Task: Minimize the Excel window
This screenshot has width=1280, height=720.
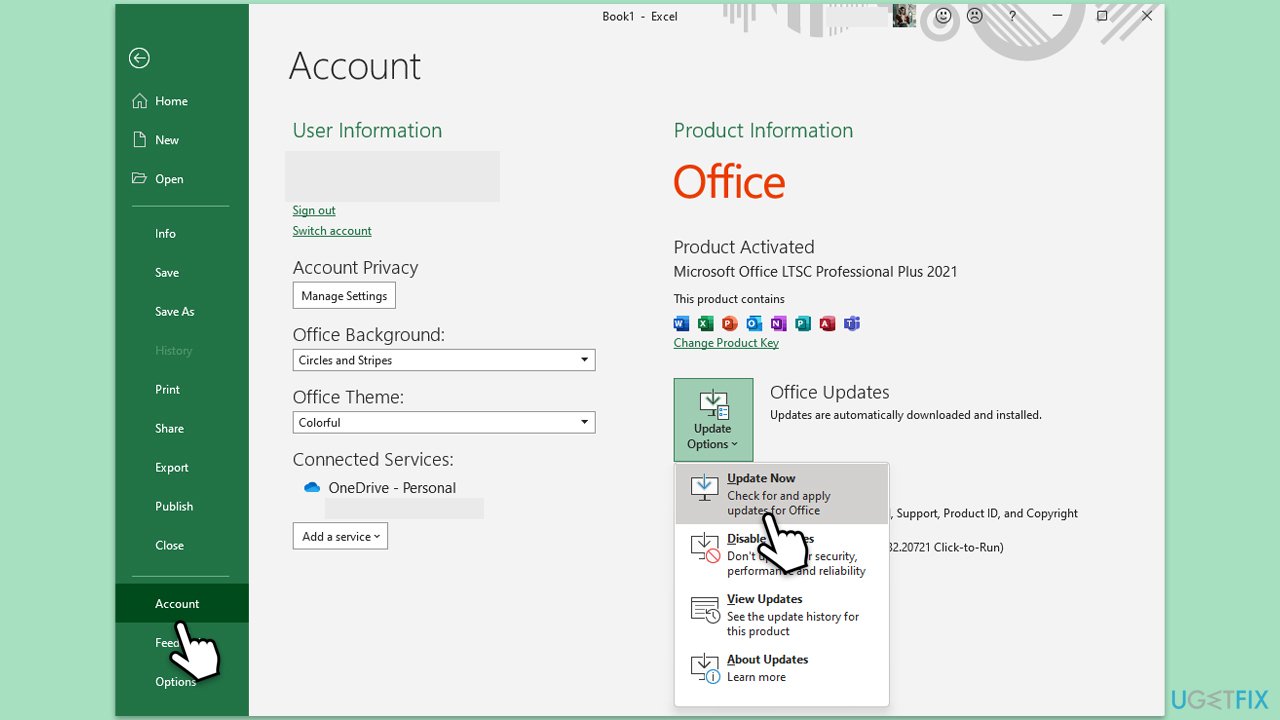Action: point(1059,16)
